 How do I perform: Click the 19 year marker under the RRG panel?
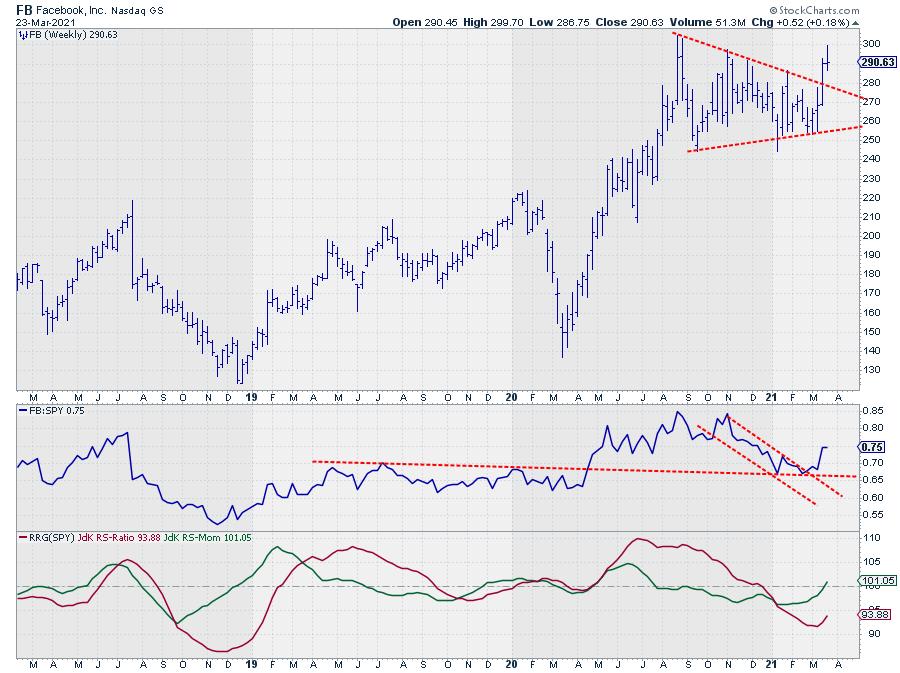point(251,664)
